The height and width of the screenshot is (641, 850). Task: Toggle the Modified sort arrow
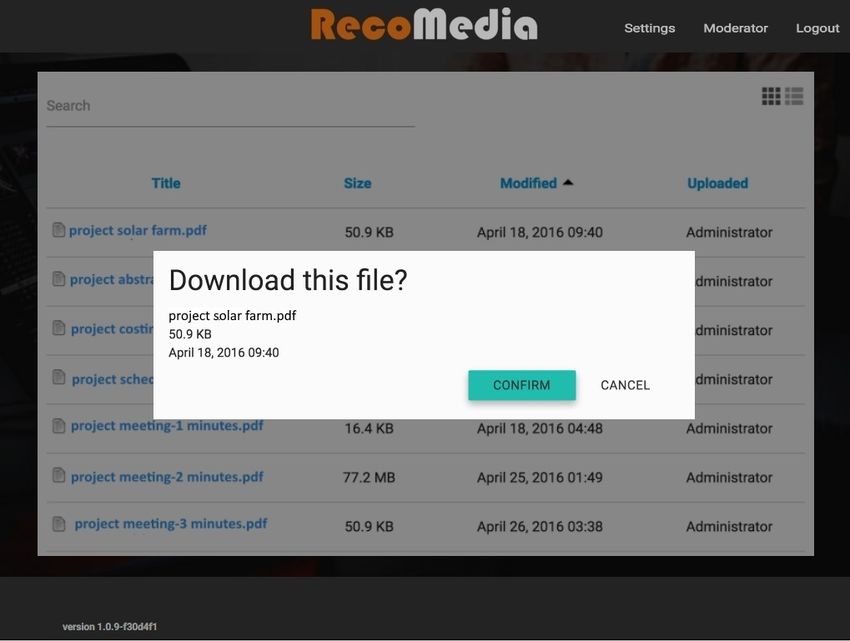pos(568,182)
